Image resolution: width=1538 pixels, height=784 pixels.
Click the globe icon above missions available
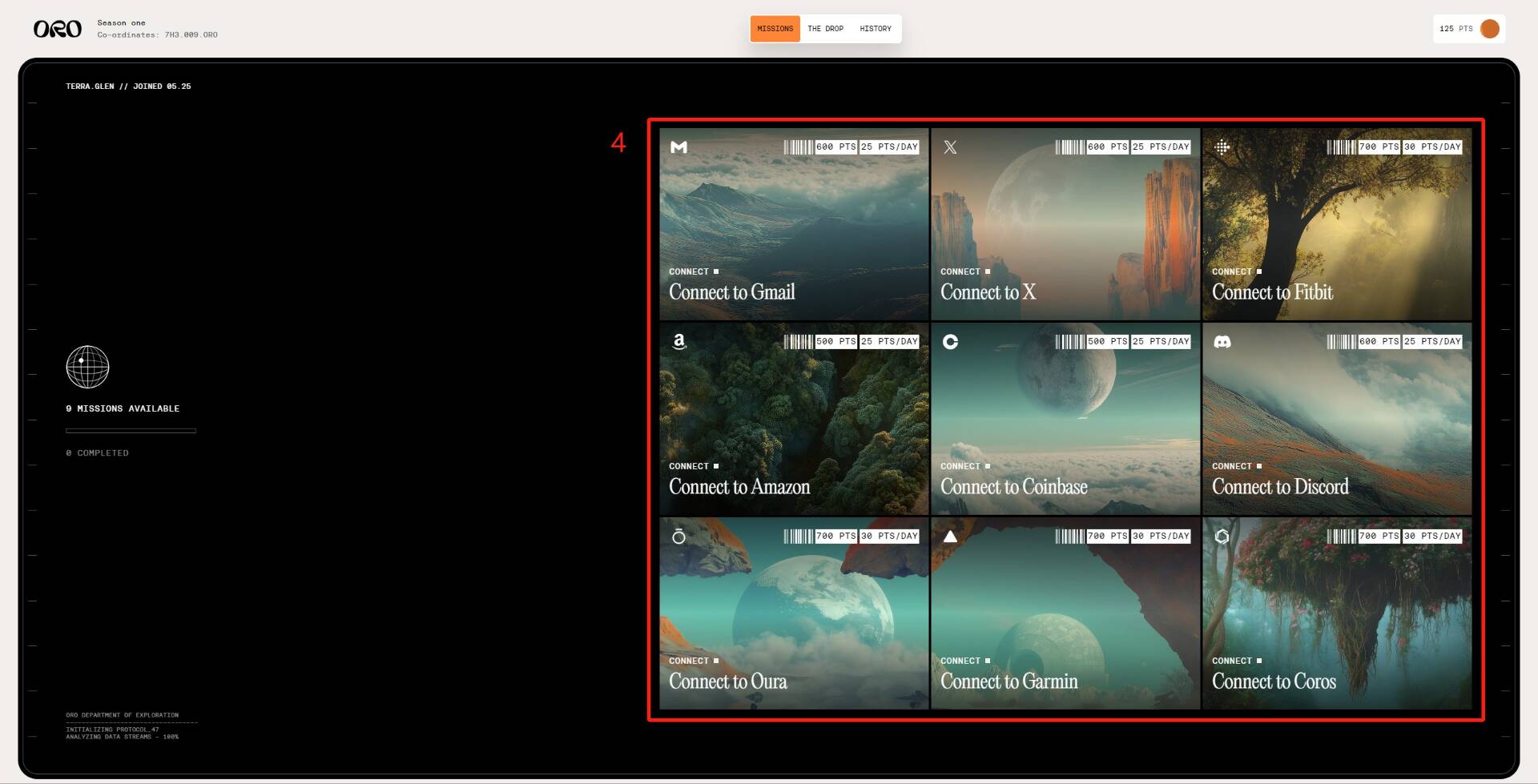click(87, 367)
